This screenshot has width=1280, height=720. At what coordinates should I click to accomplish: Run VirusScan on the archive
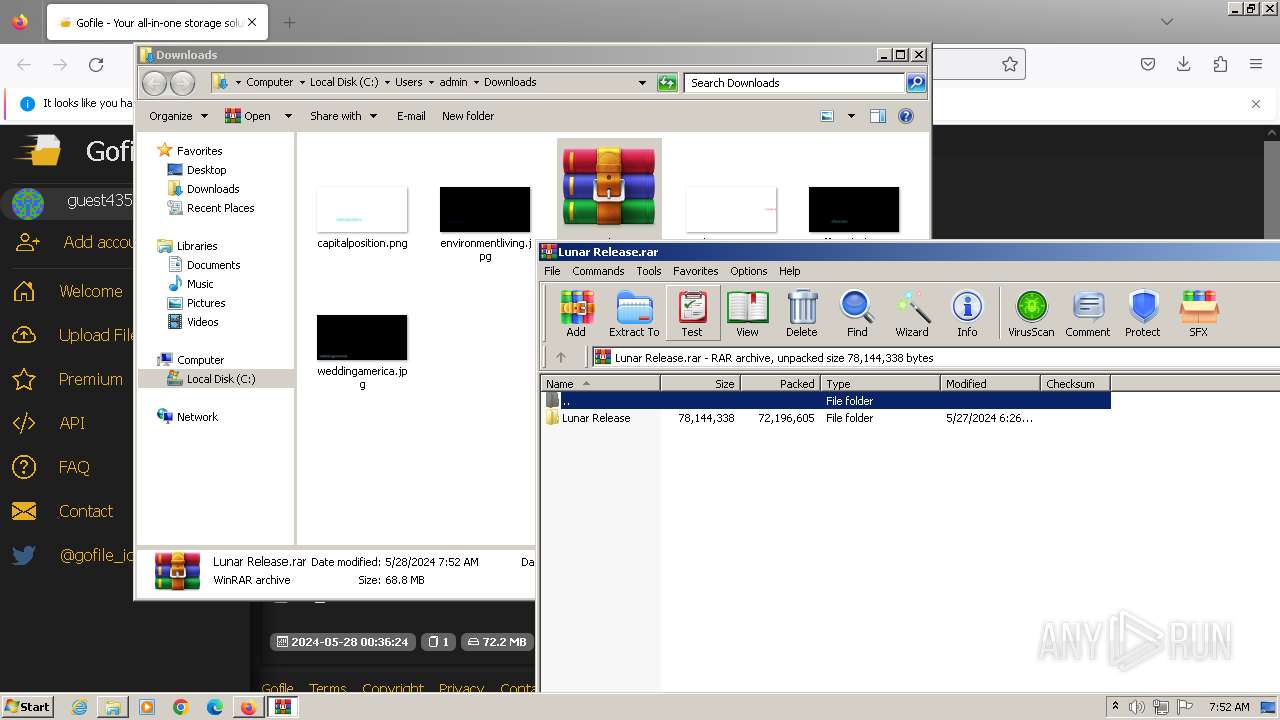[x=1031, y=313]
